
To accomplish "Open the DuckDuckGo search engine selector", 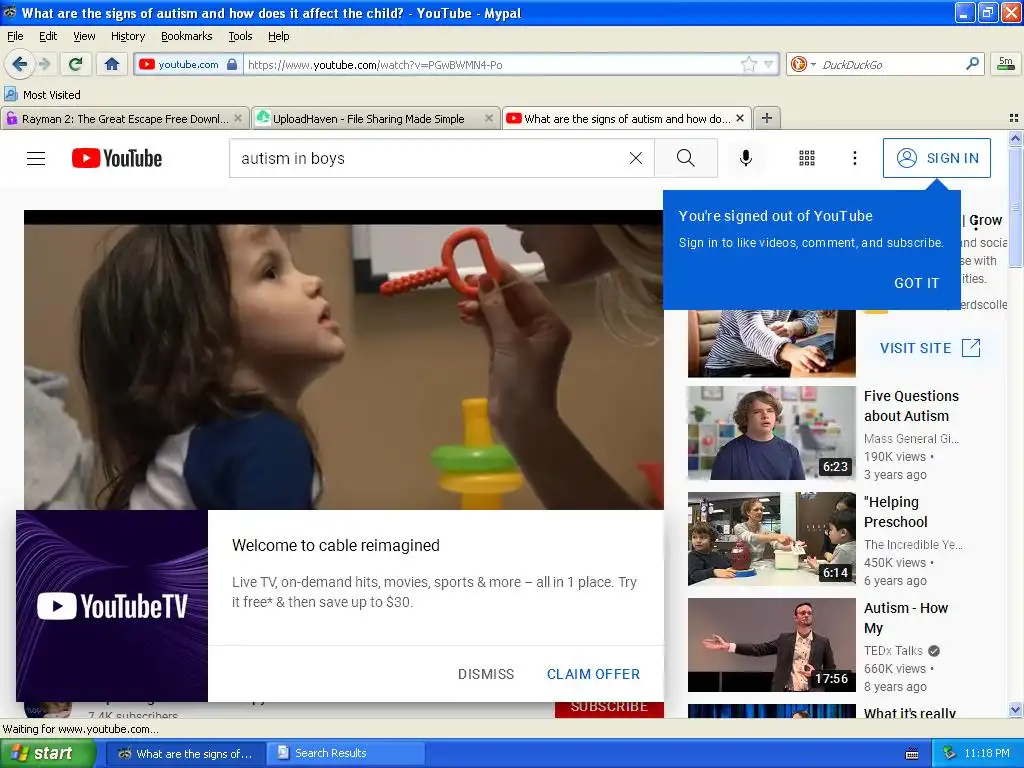I will (x=803, y=64).
